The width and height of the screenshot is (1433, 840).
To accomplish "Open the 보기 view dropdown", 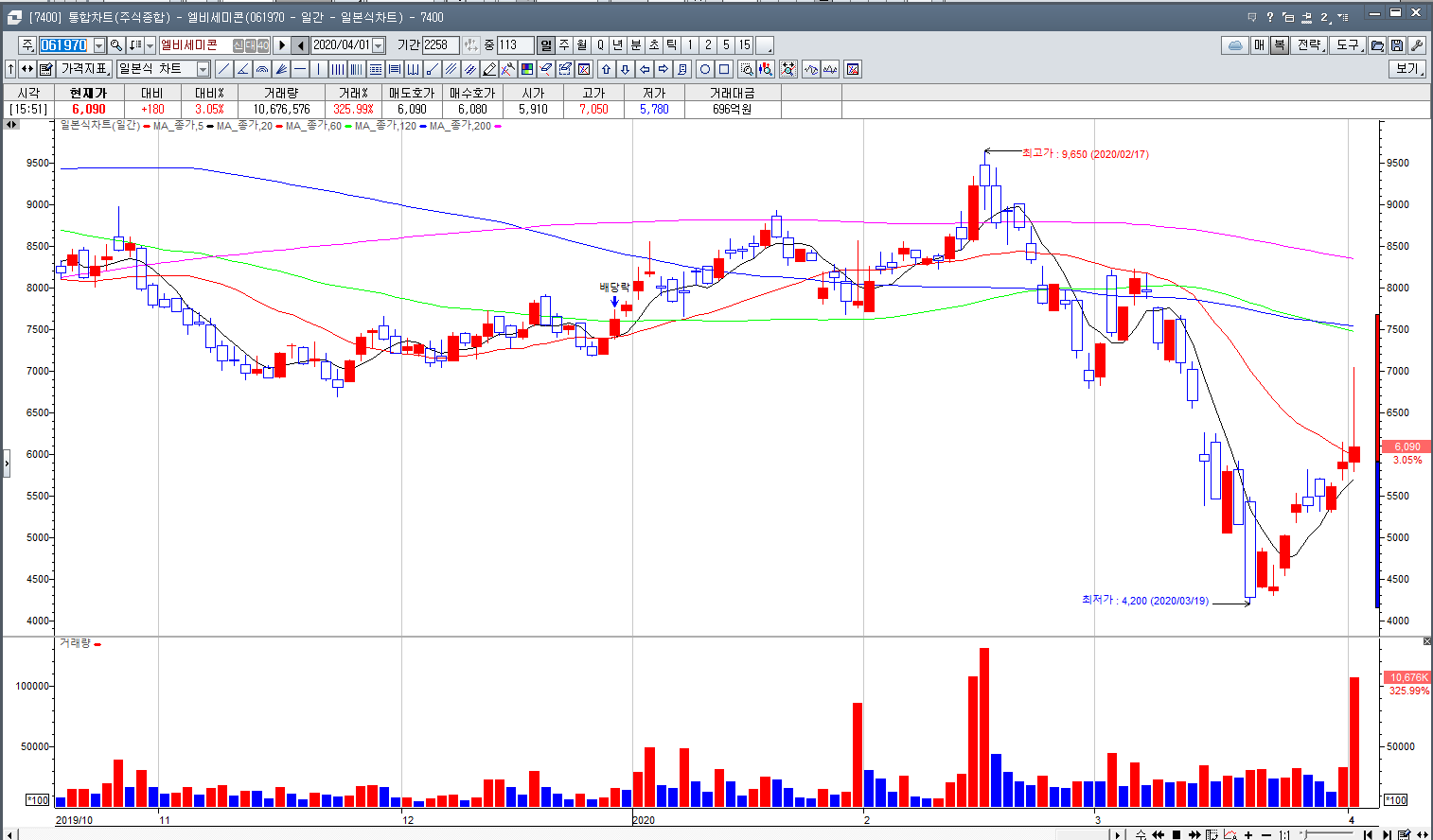I will 1408,69.
